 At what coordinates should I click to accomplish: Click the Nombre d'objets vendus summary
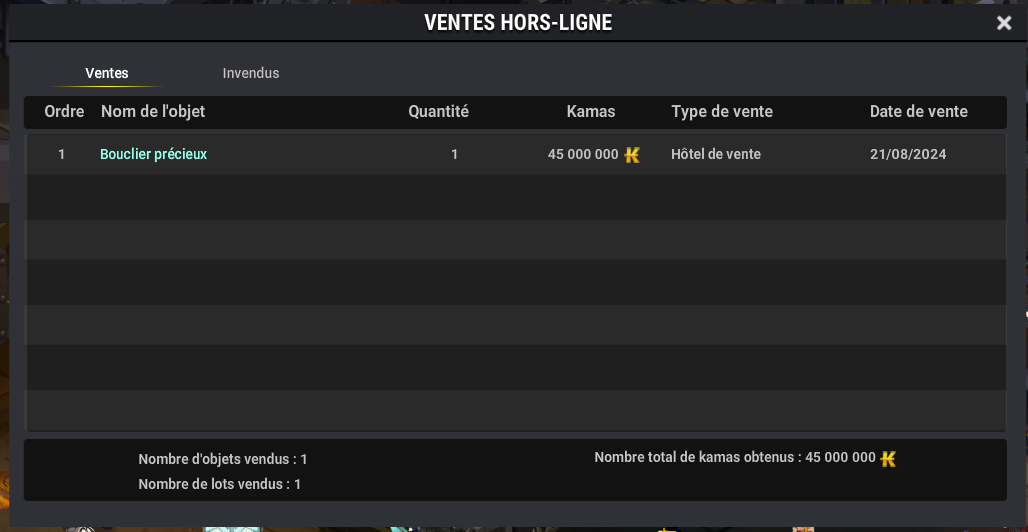click(223, 459)
